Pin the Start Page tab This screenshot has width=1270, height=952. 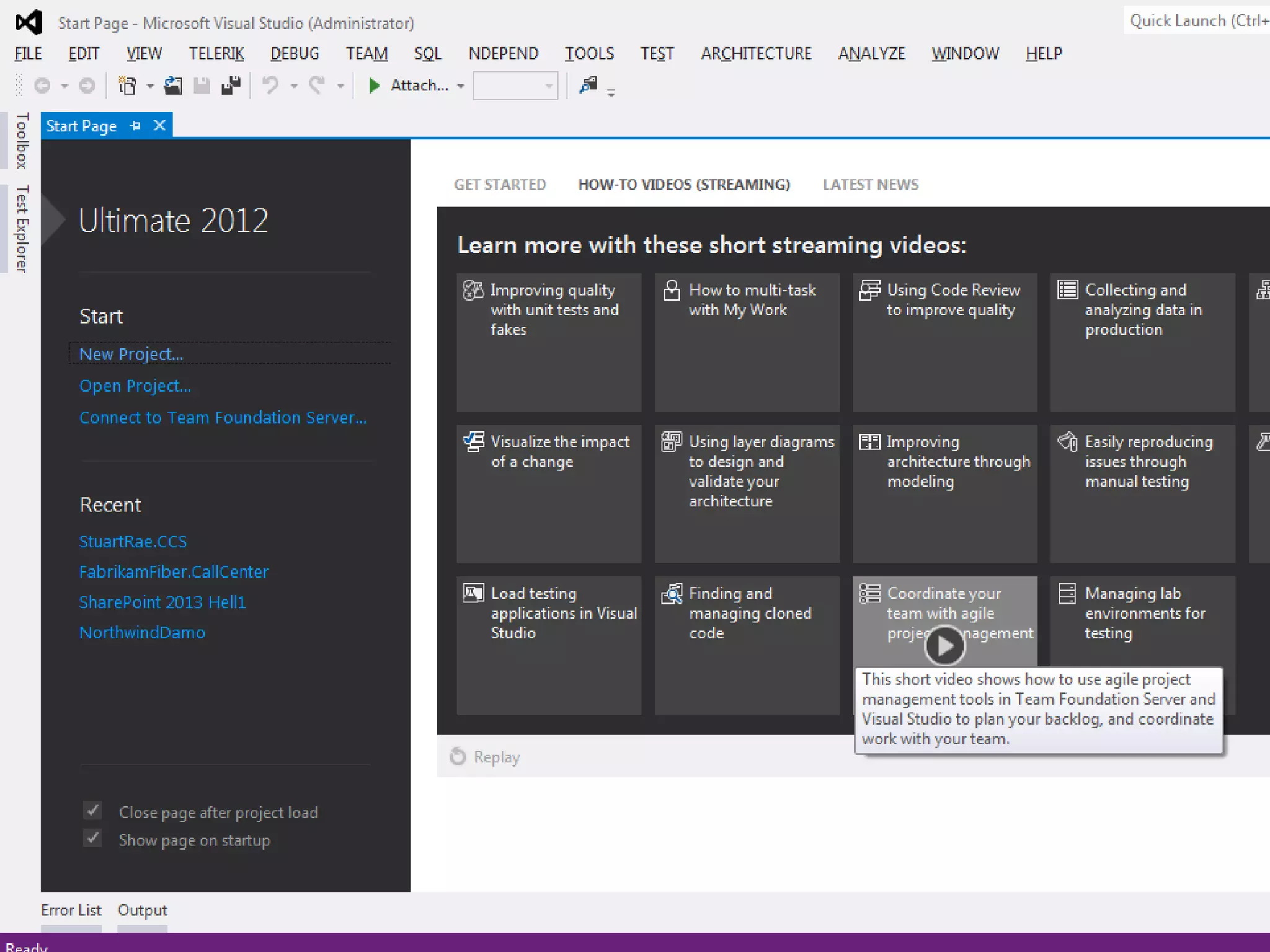[x=135, y=126]
